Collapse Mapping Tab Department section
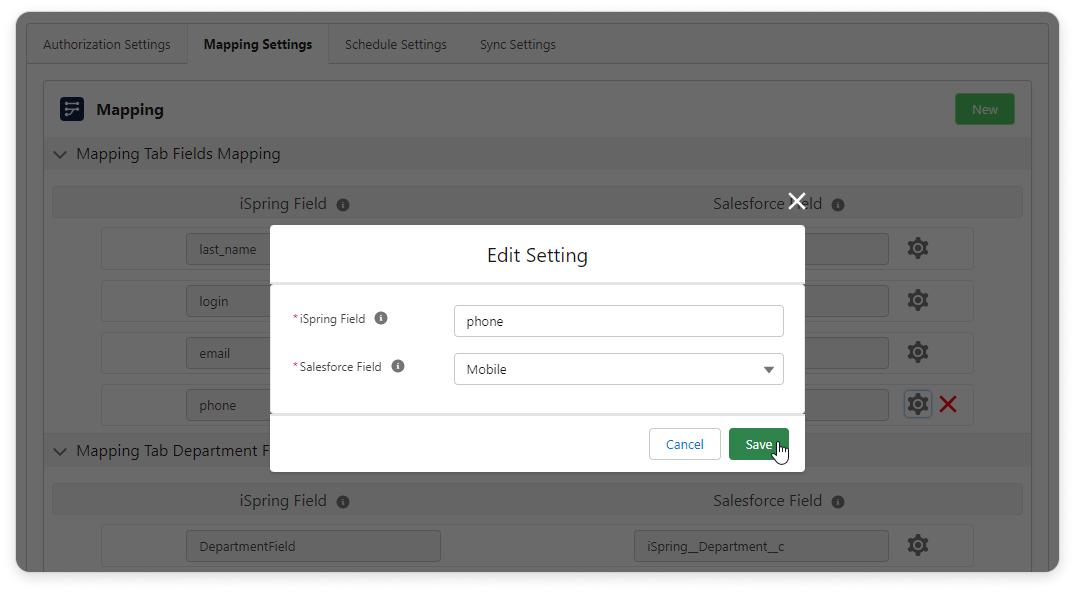The image size is (1075, 592). pyautogui.click(x=60, y=451)
